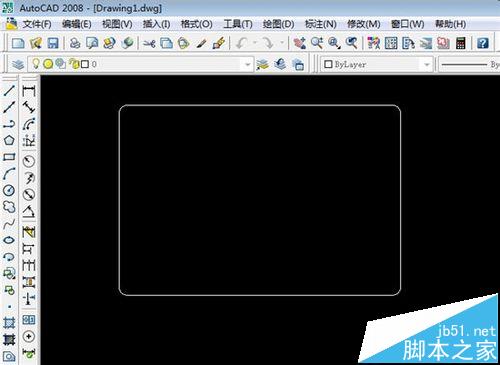The height and width of the screenshot is (365, 500).
Task: Click layer 0 color swatch square
Action: click(85, 64)
